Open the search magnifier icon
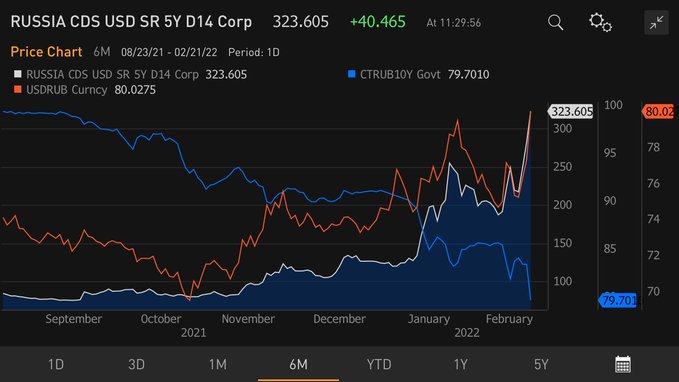Screen dimensions: 679x382 pyautogui.click(x=555, y=22)
